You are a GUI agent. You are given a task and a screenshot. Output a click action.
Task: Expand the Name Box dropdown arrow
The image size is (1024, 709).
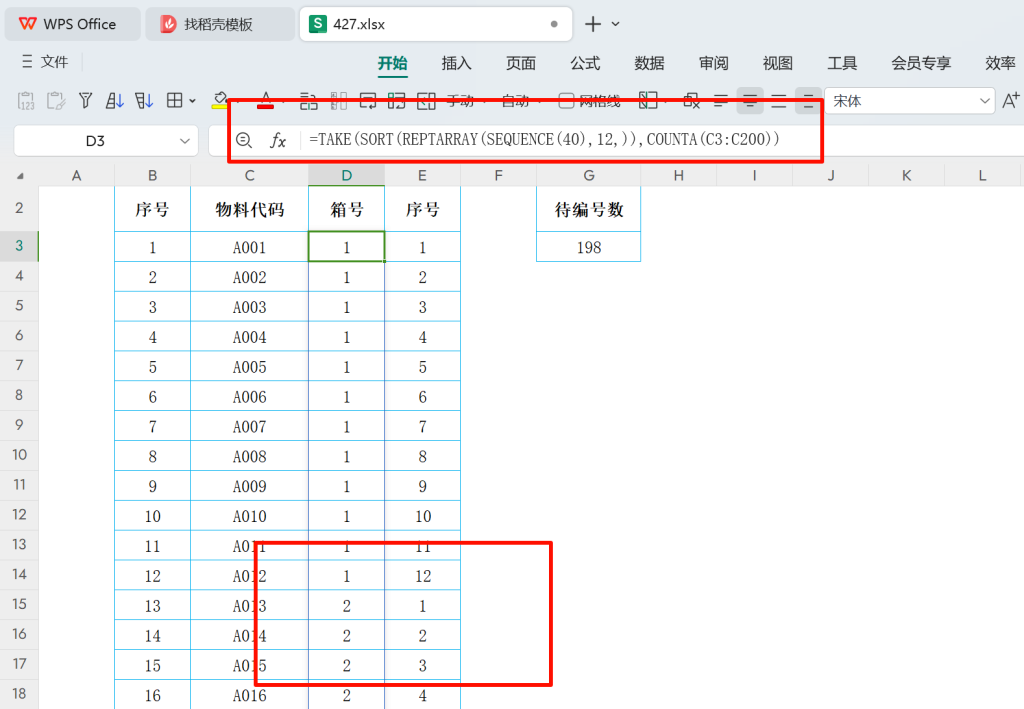click(x=185, y=141)
